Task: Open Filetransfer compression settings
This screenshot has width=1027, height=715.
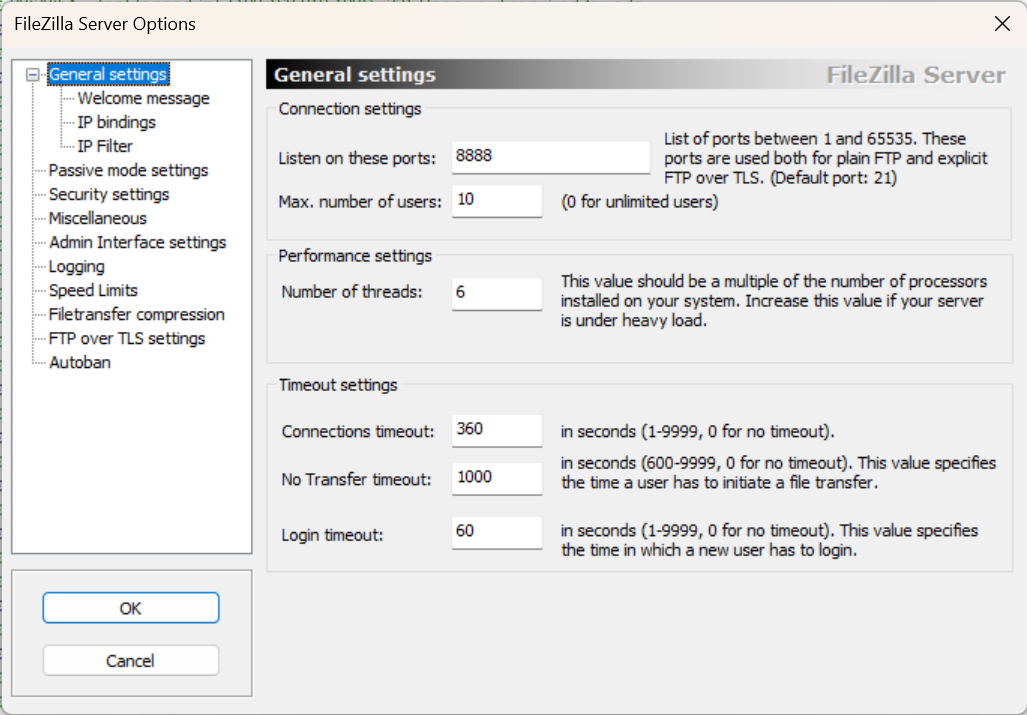Action: pyautogui.click(x=136, y=314)
